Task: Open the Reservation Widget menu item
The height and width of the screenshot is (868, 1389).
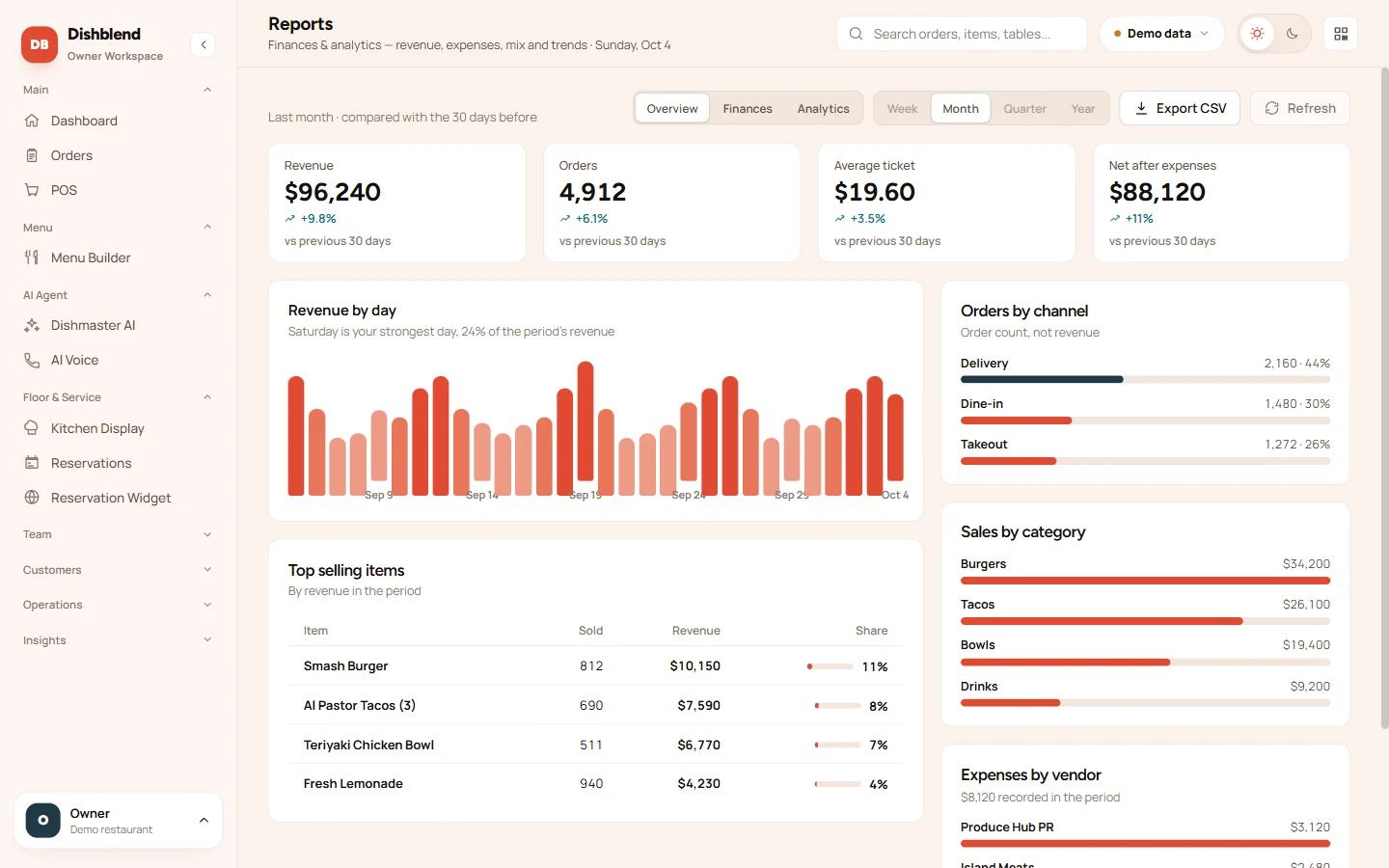Action: pyautogui.click(x=118, y=498)
